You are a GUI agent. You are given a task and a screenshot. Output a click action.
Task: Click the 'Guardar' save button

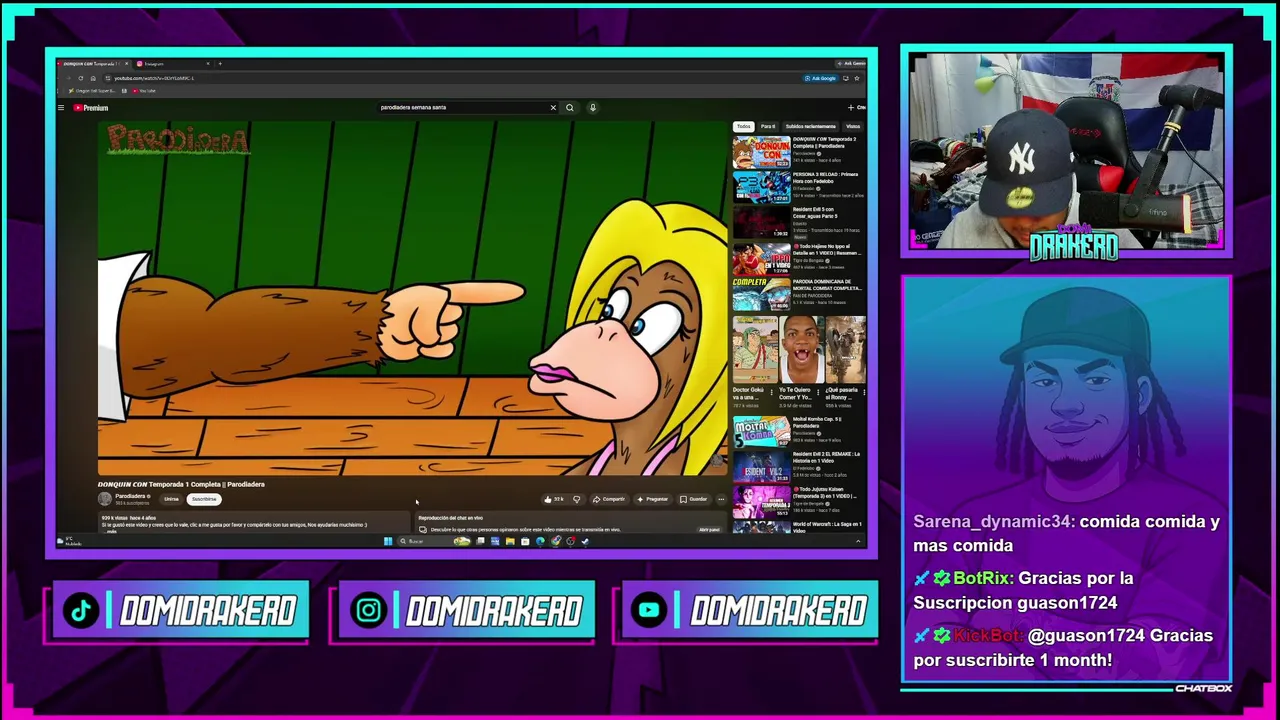pyautogui.click(x=693, y=499)
